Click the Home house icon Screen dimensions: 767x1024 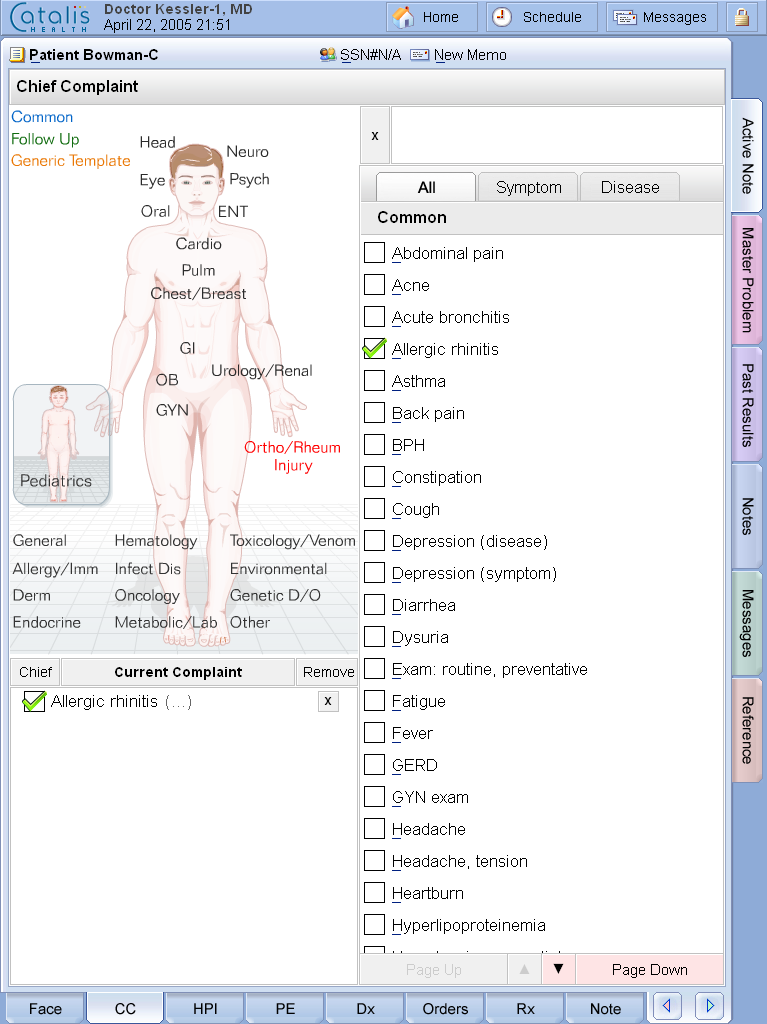pos(403,17)
